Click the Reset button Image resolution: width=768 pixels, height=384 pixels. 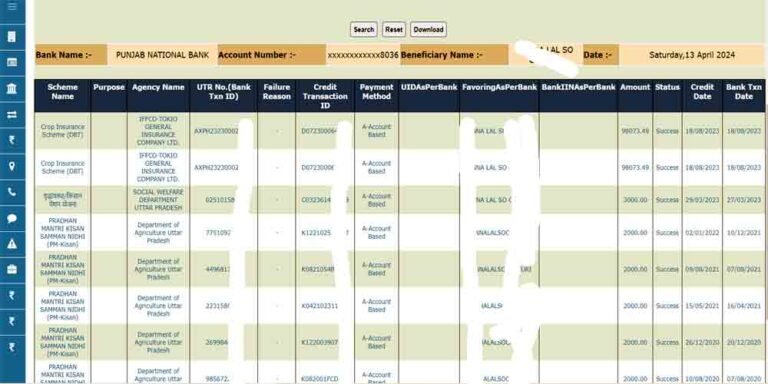click(394, 29)
